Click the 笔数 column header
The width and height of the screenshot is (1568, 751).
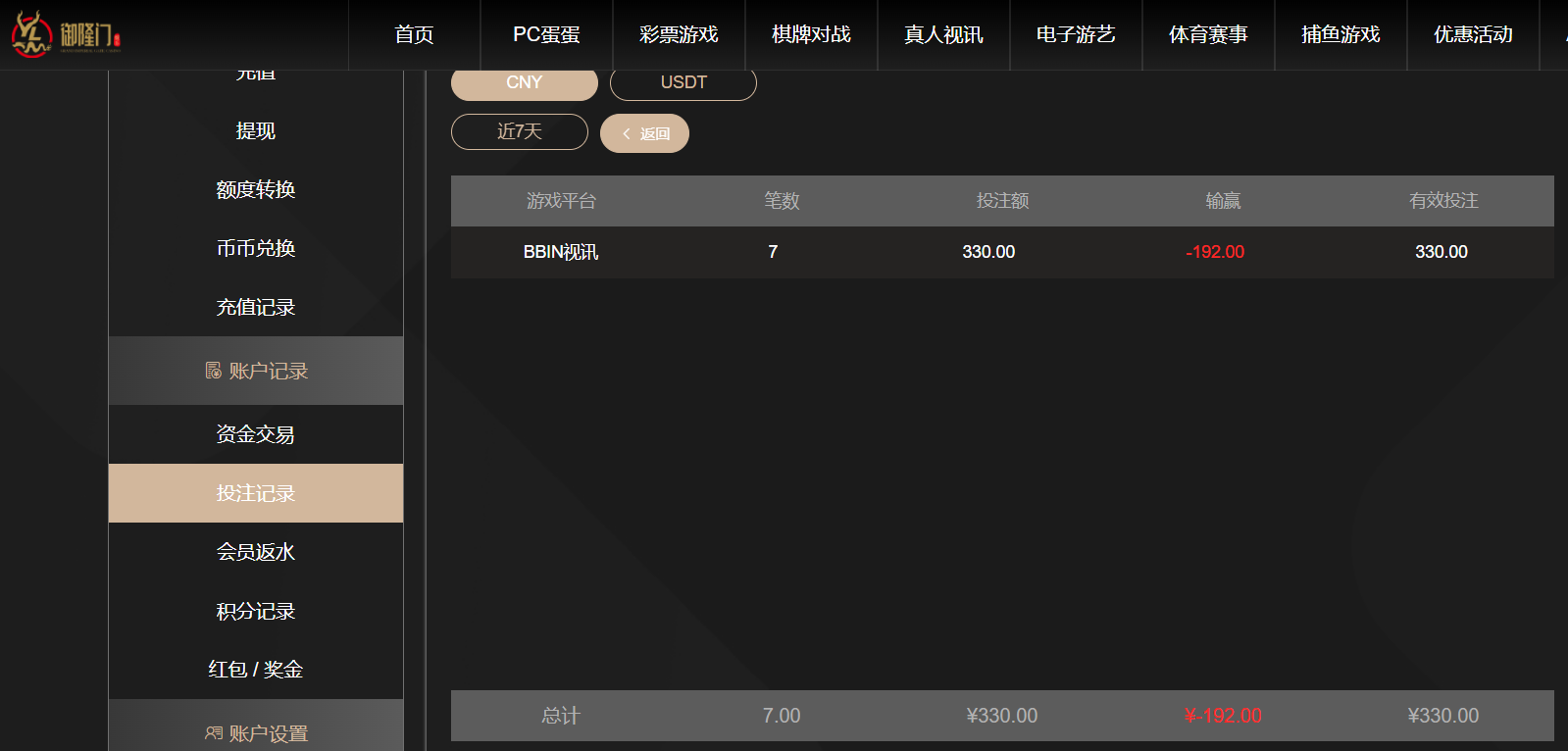[782, 201]
